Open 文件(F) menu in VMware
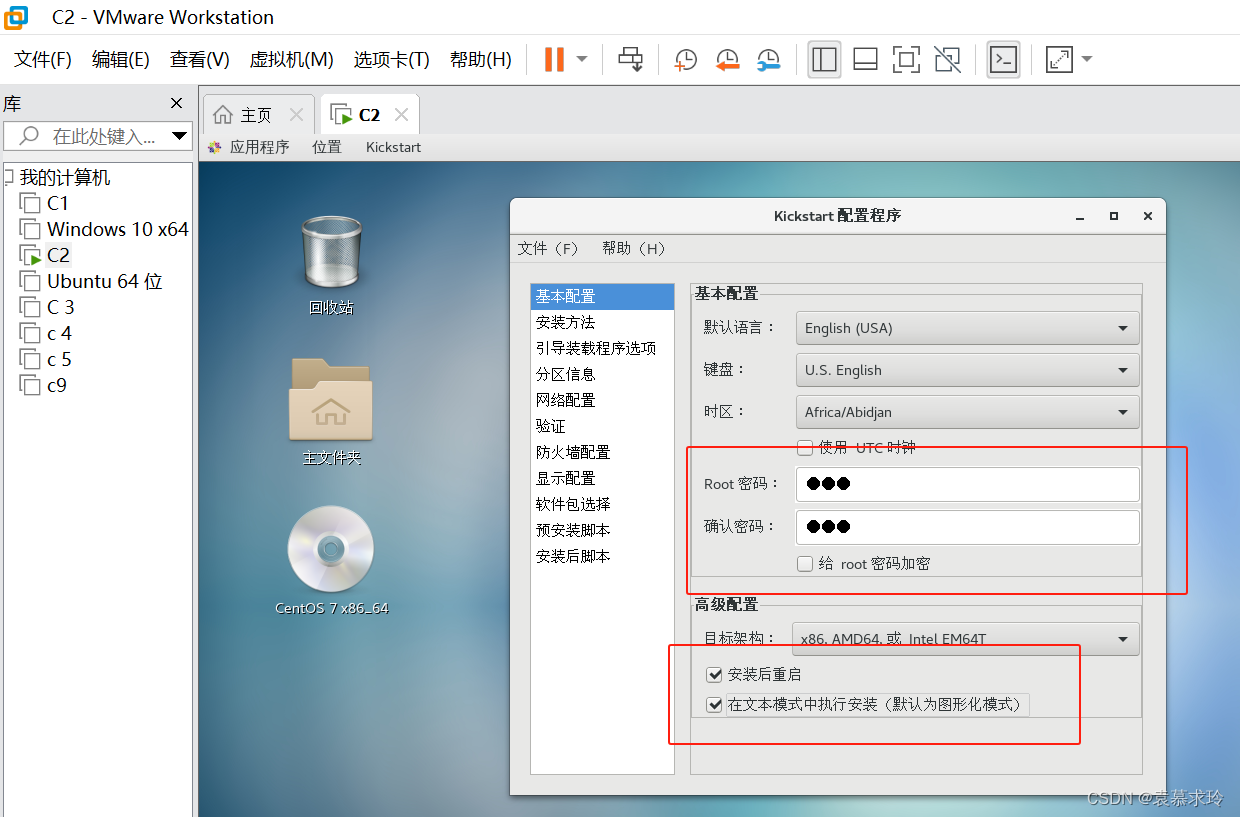The width and height of the screenshot is (1240, 817). tap(43, 60)
